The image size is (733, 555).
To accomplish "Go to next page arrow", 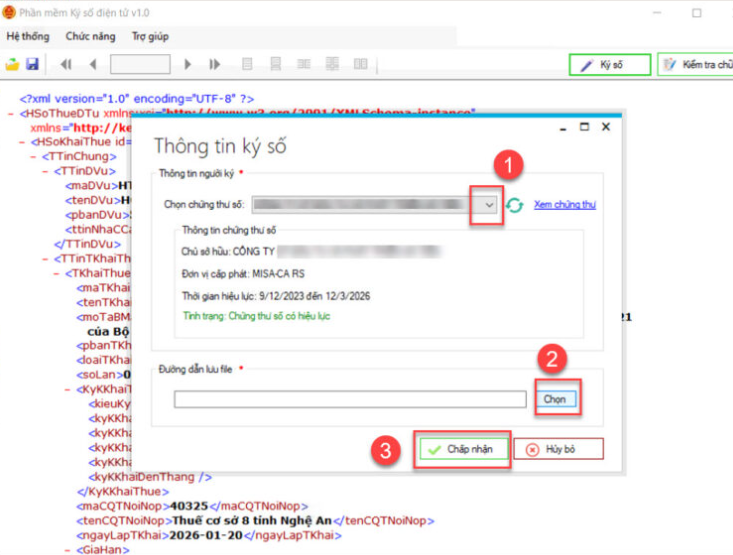I will 188,64.
